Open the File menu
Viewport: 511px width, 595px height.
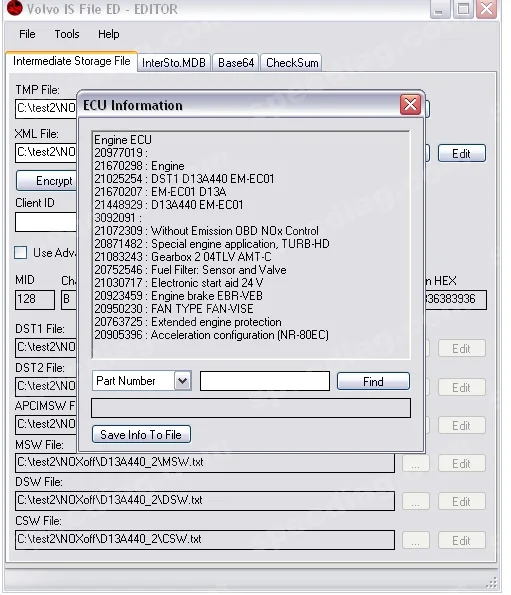coord(27,34)
